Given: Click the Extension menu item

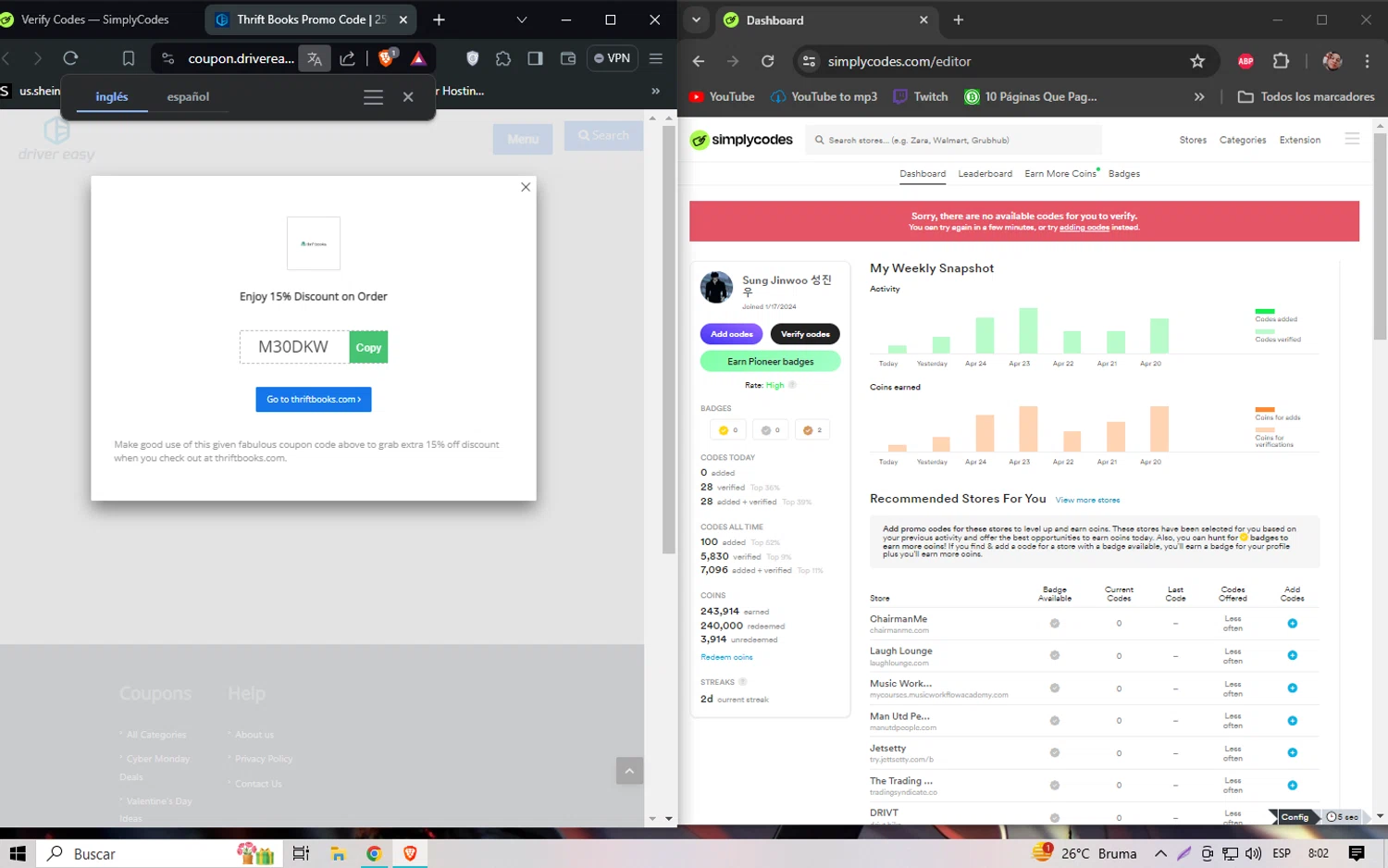Looking at the screenshot, I should click(1300, 140).
